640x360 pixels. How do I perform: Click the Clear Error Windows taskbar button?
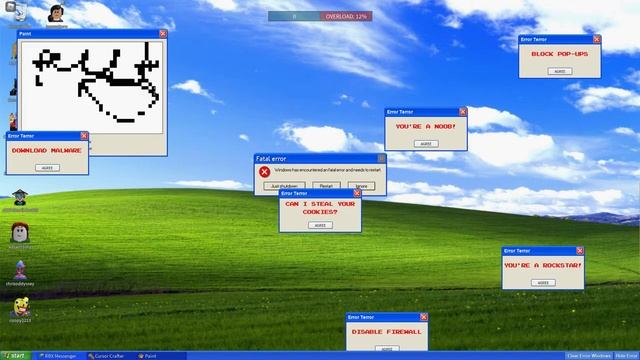589,356
